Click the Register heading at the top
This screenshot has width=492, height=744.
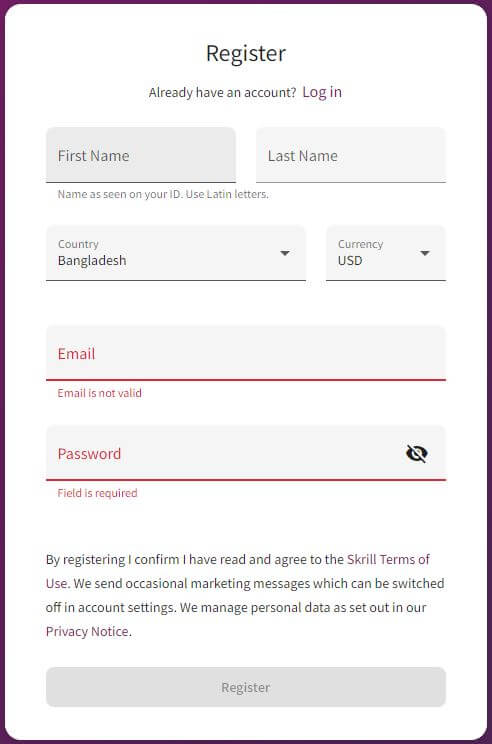246,53
